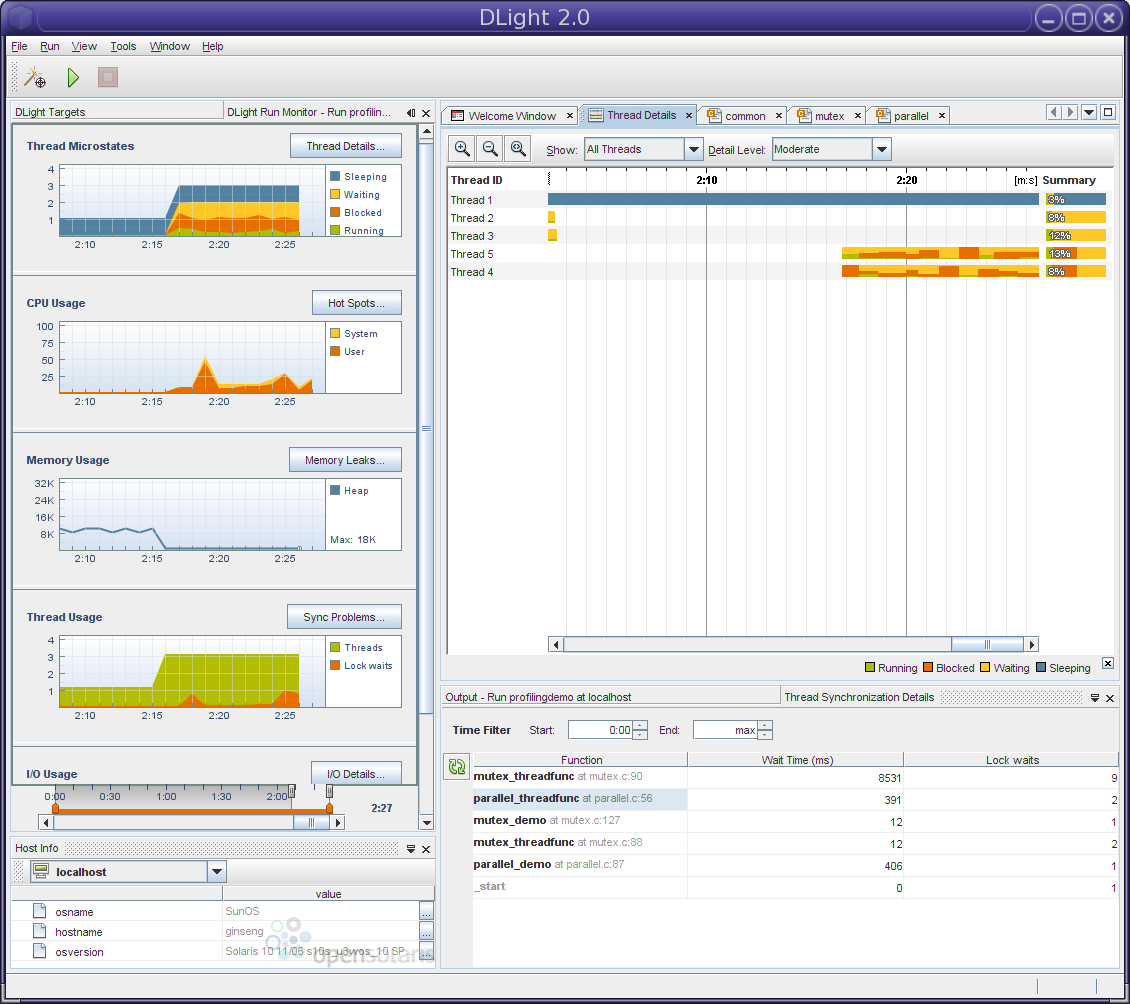1130x1004 pixels.
Task: Click the document icon beside osversion
Action: click(40, 951)
